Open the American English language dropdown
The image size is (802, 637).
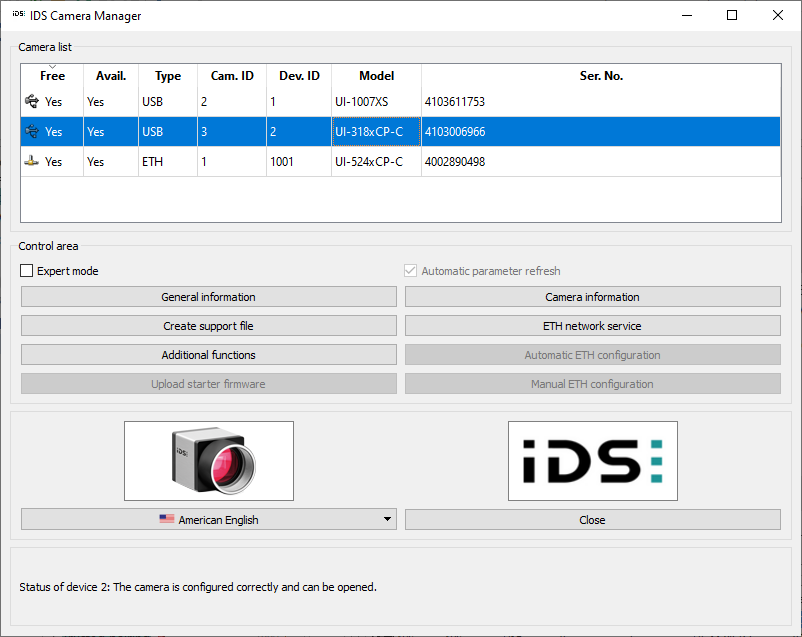[x=209, y=519]
